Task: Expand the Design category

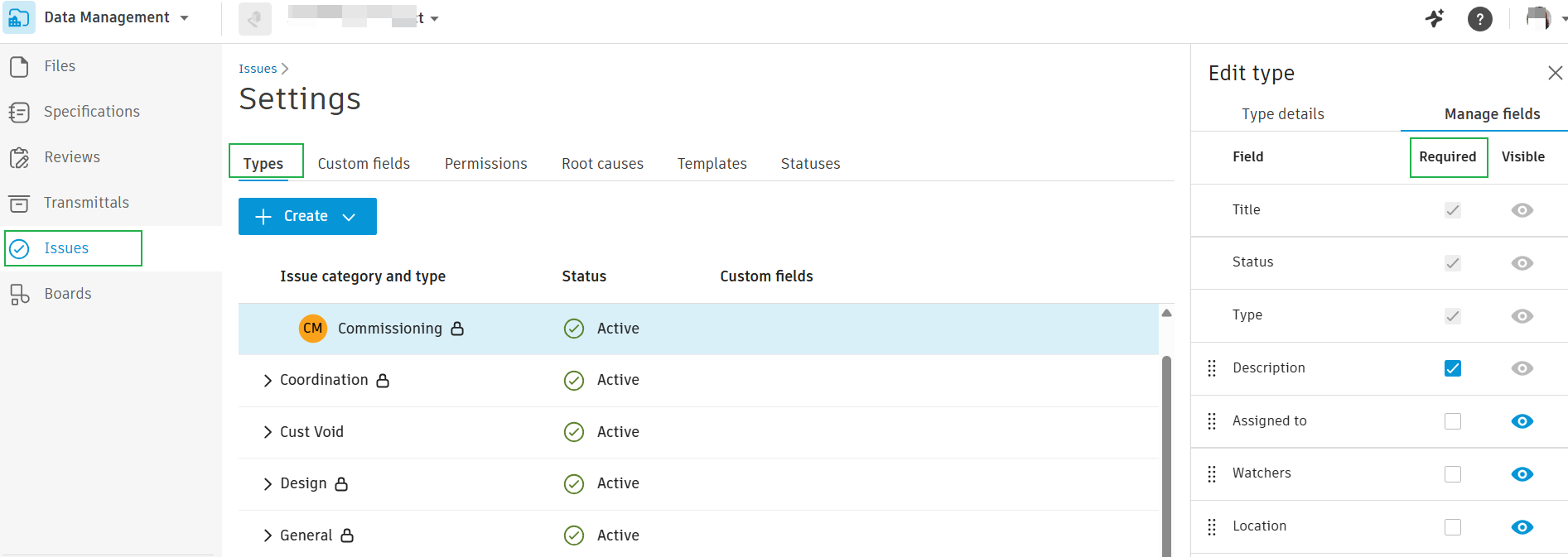Action: coord(268,484)
